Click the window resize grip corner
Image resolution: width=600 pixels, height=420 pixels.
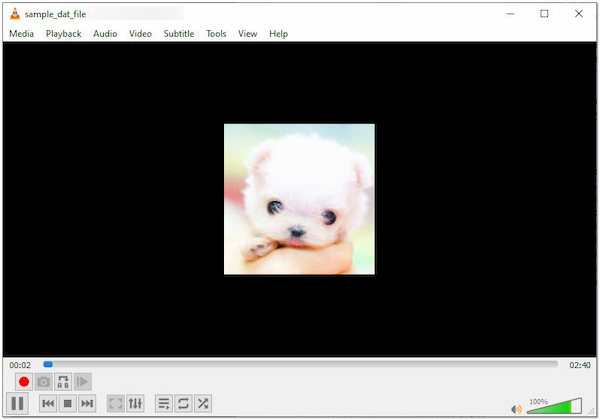pos(592,412)
